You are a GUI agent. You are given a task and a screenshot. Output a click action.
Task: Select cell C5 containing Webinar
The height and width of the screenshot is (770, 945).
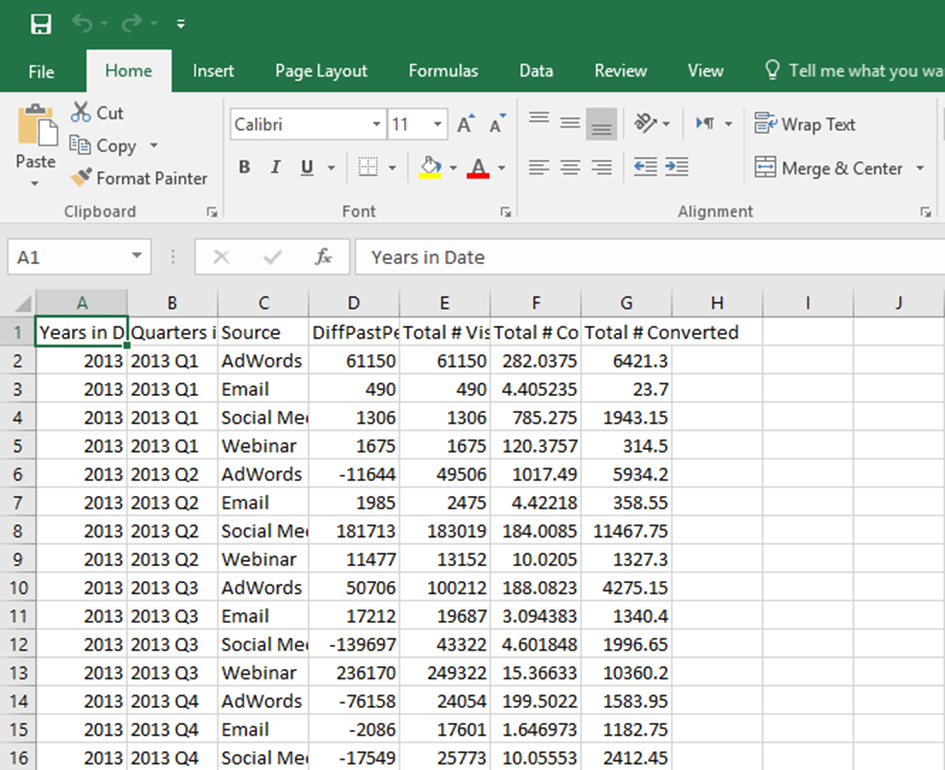click(262, 445)
